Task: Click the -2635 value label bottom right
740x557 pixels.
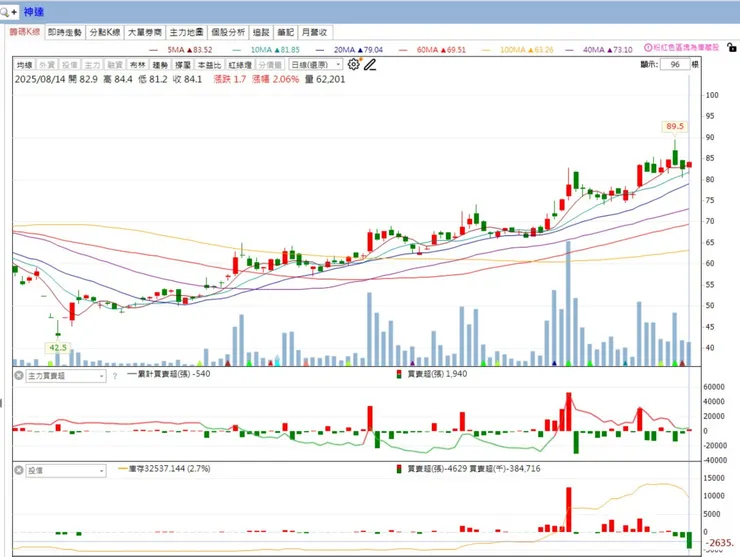Action: click(720, 543)
